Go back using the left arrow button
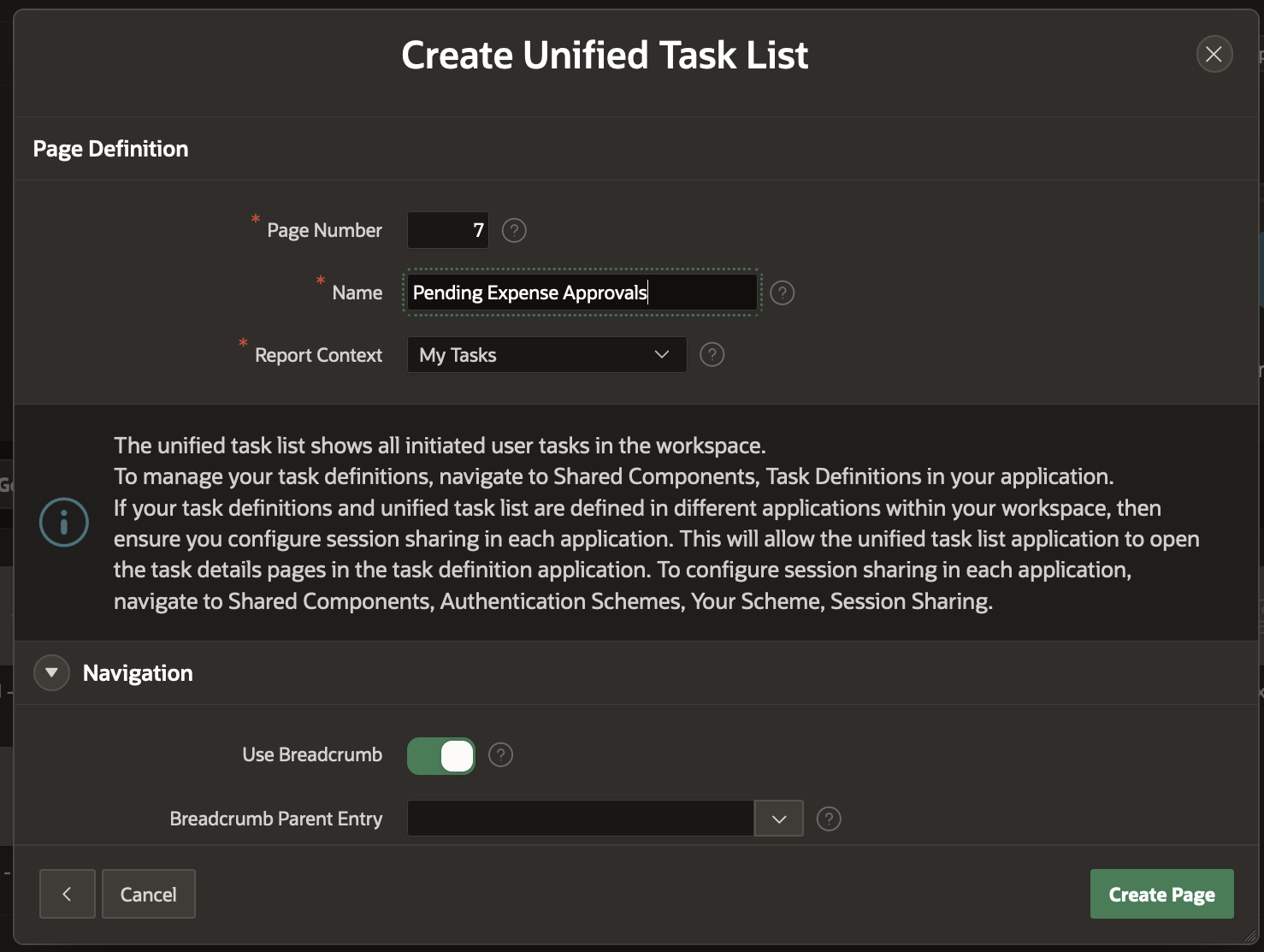The height and width of the screenshot is (952, 1264). tap(68, 894)
